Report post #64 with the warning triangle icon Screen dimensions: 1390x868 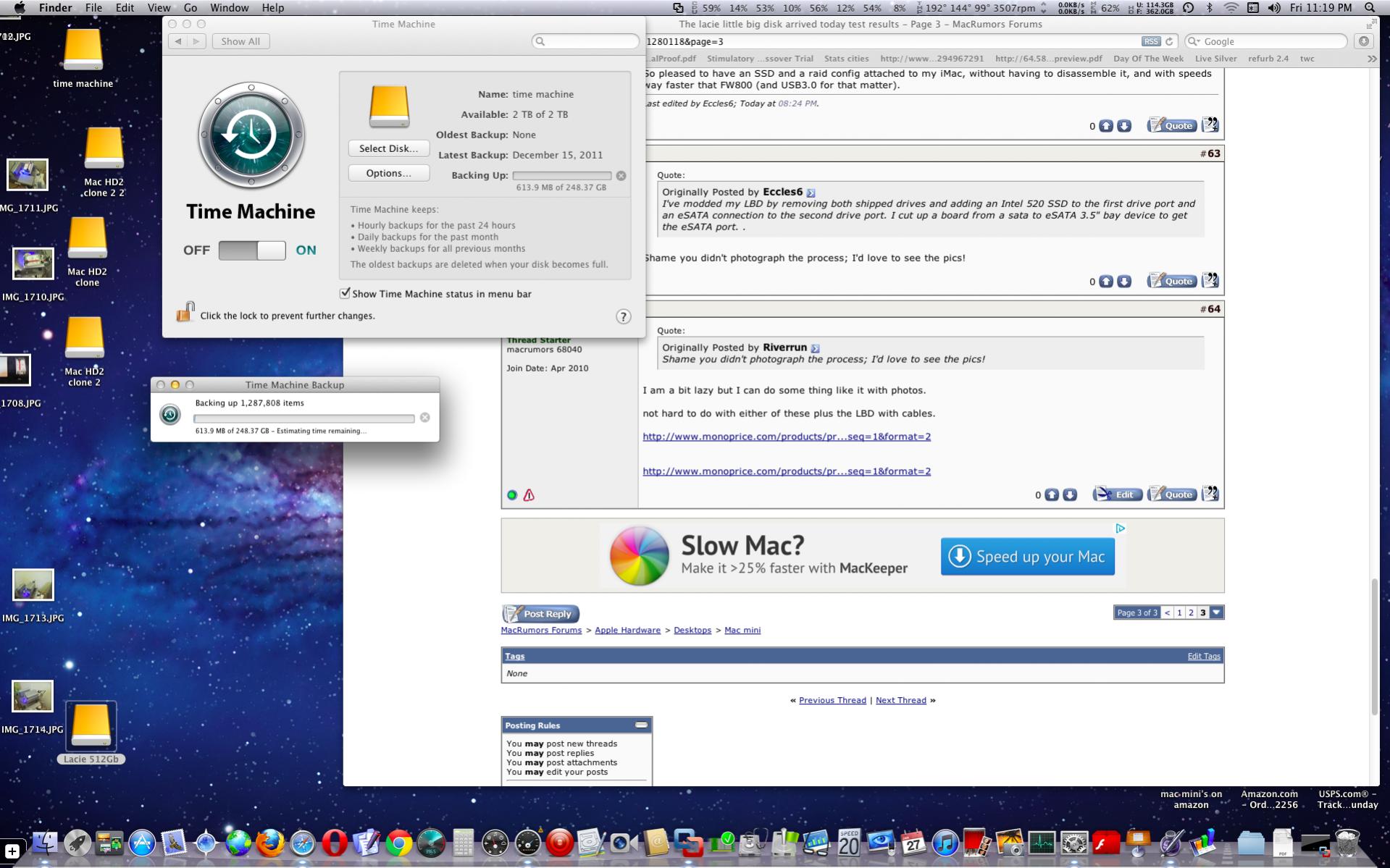[x=529, y=495]
